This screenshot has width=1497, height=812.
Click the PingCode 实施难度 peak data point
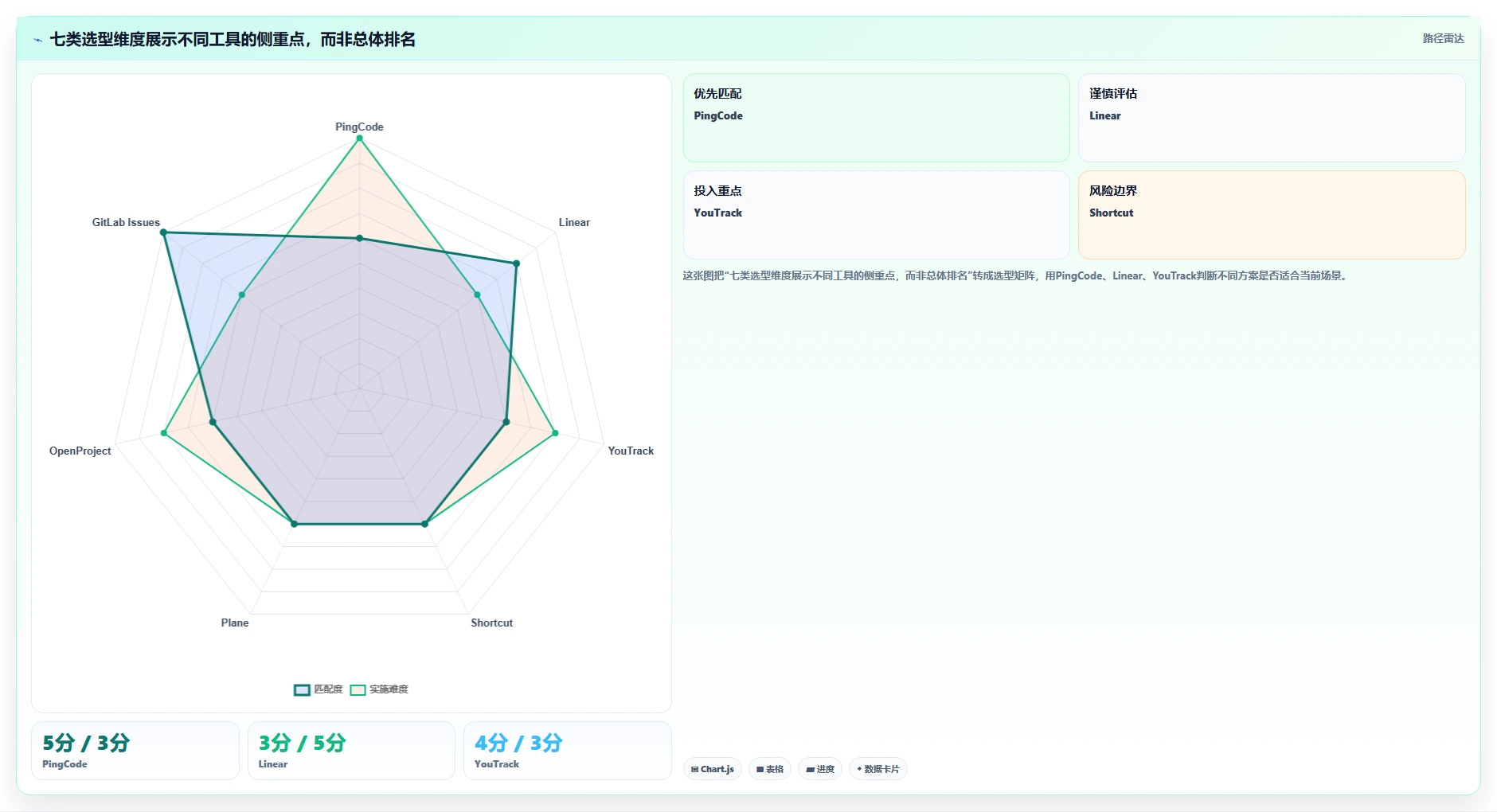click(359, 139)
